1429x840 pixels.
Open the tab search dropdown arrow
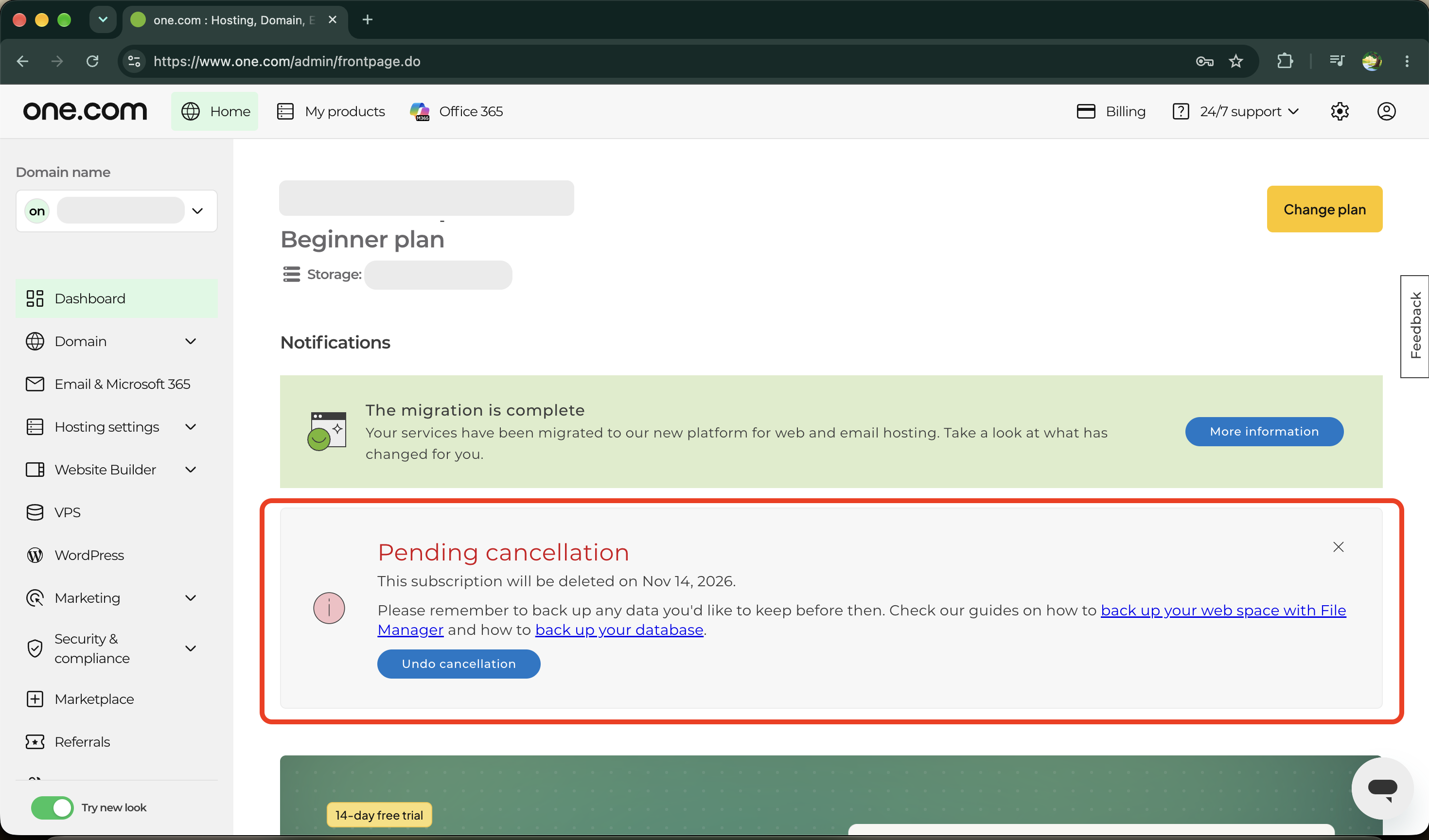pyautogui.click(x=103, y=20)
